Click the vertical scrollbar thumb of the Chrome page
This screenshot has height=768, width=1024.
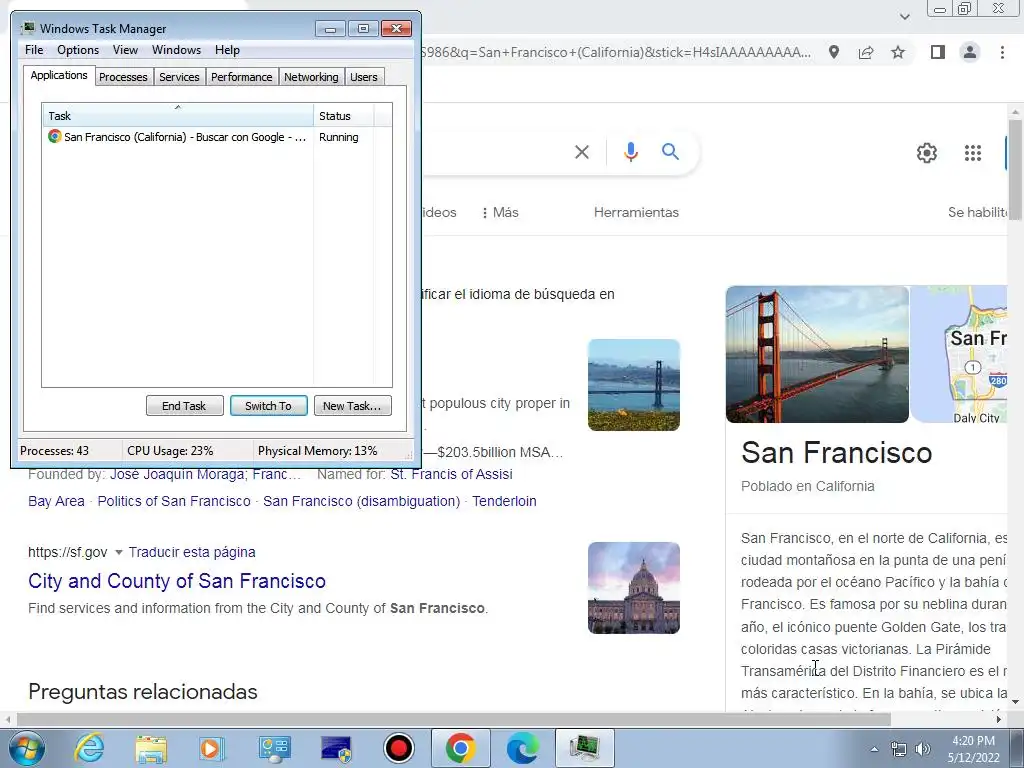[x=1015, y=171]
